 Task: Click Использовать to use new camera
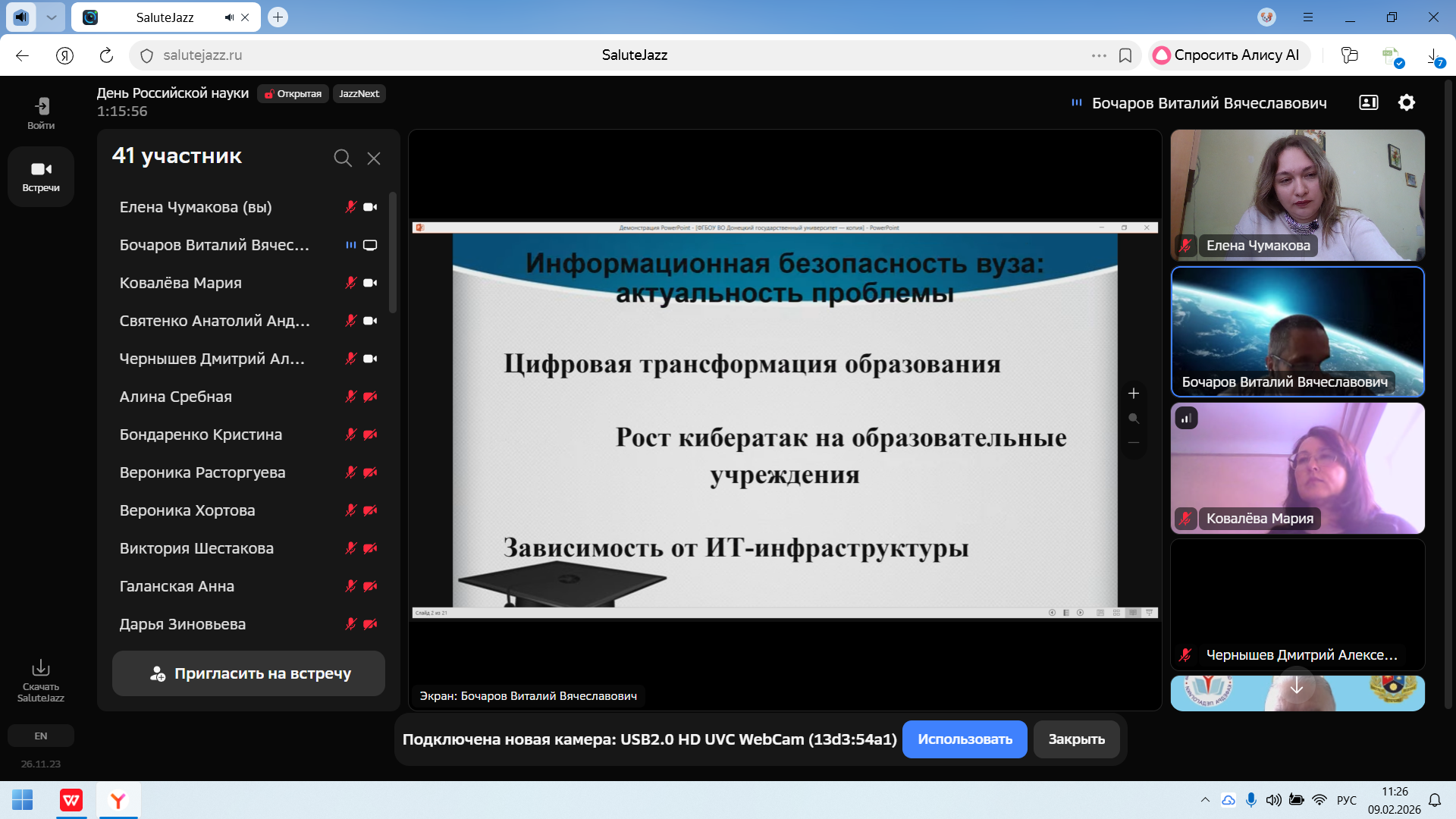[x=965, y=739]
